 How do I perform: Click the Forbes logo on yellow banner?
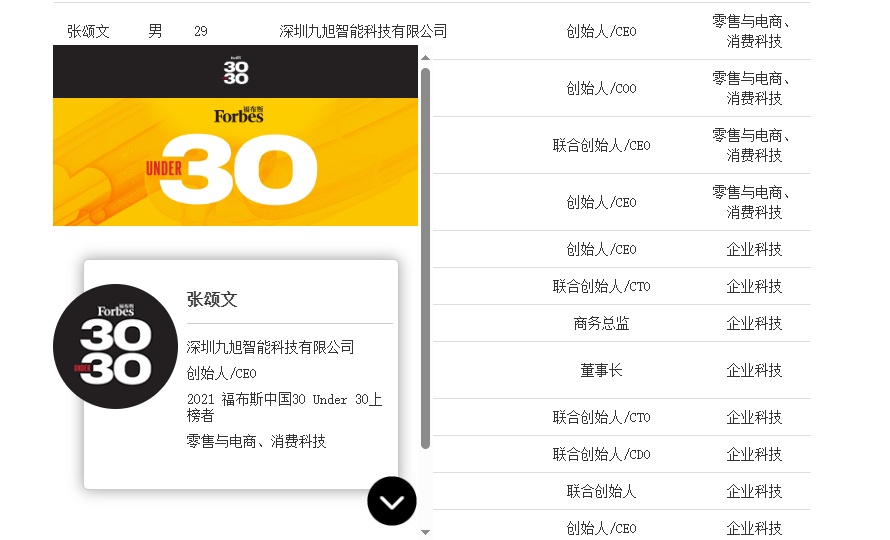(x=238, y=116)
